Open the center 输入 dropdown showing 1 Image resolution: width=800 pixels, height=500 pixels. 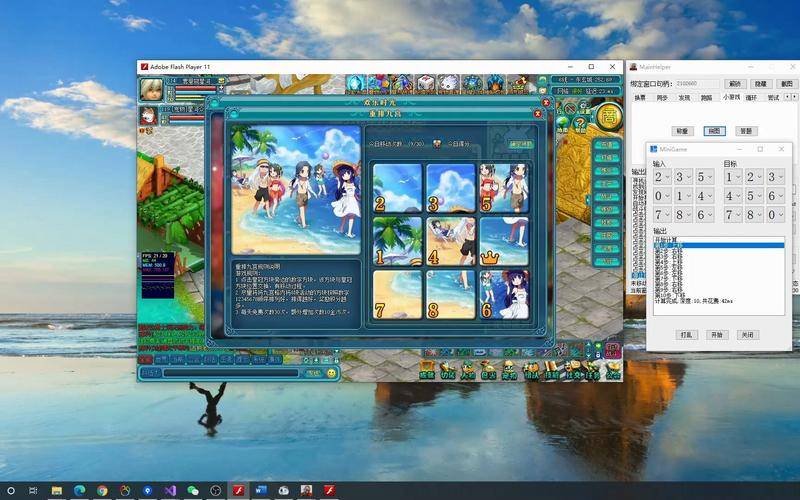[684, 196]
